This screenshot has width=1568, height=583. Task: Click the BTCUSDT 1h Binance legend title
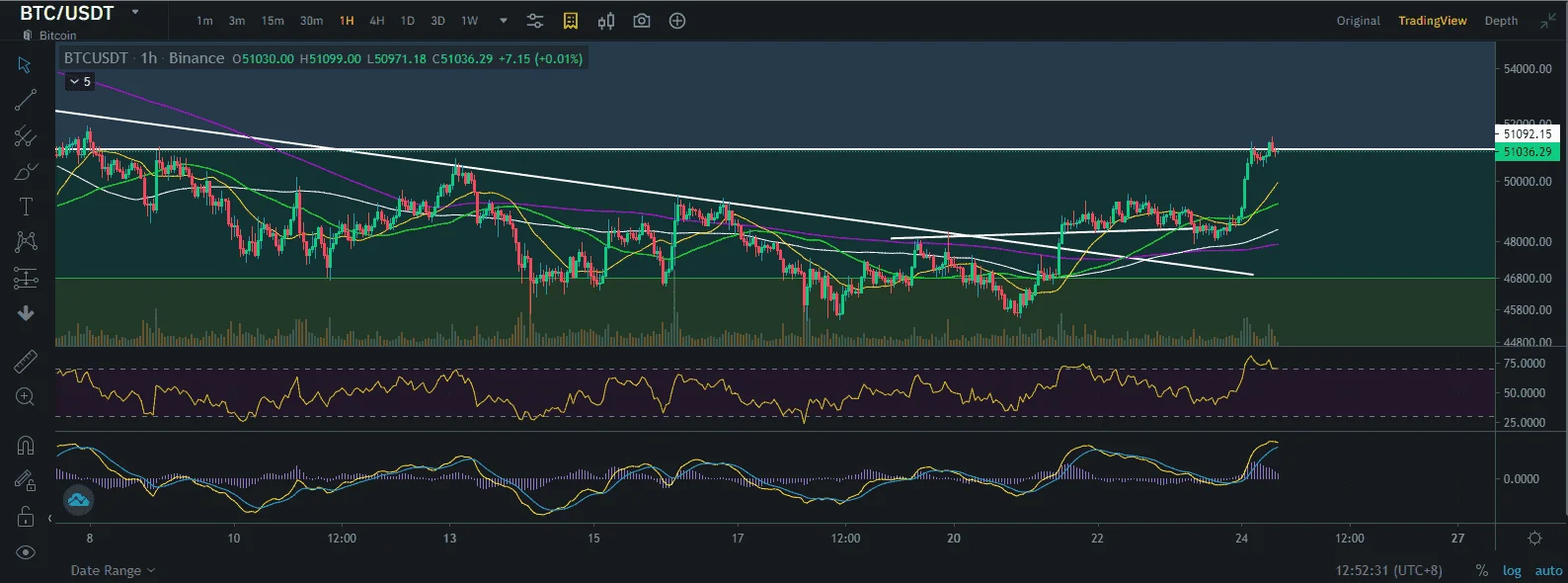[x=144, y=58]
